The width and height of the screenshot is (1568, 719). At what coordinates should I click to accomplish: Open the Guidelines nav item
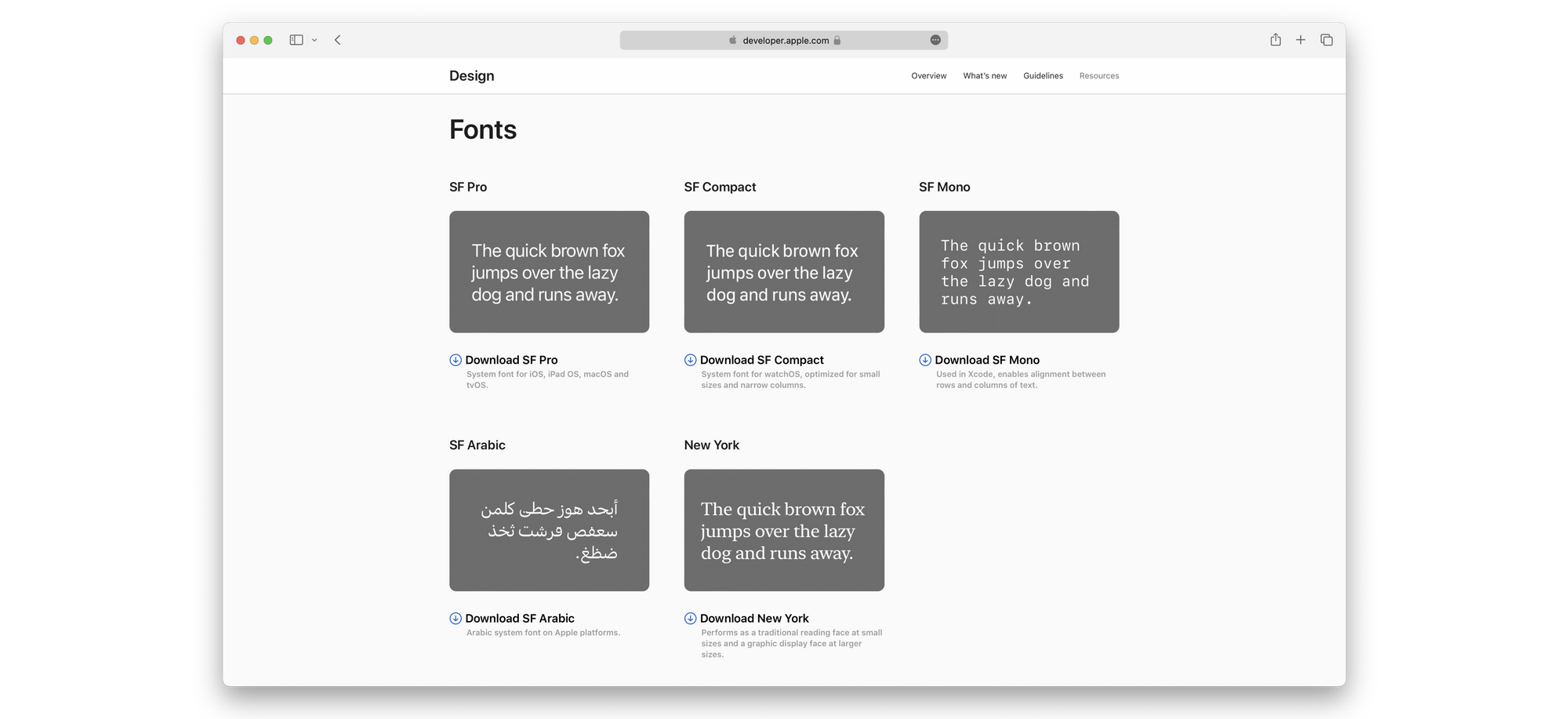1044,76
